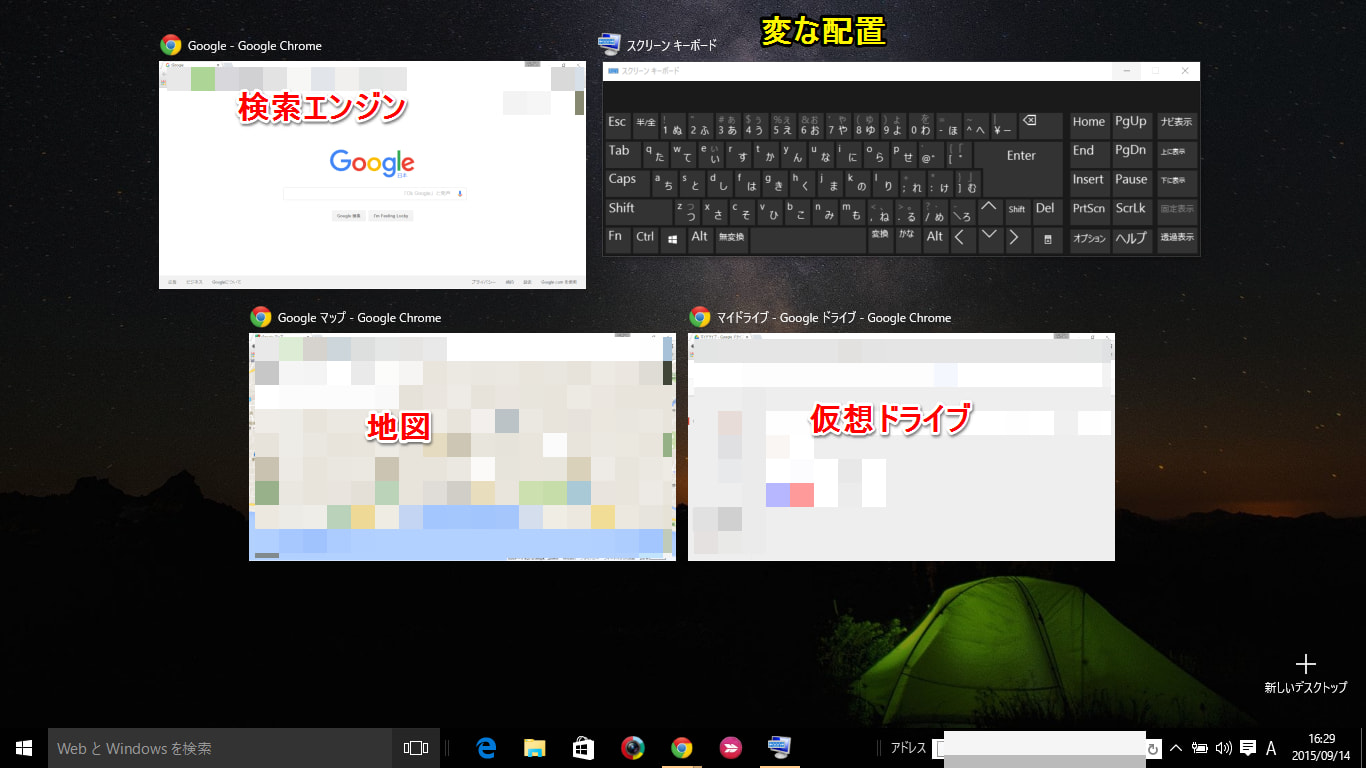This screenshot has height=768, width=1366.
Task: Switch to the スクリーン キーボード window thumbnail
Action: [x=900, y=158]
